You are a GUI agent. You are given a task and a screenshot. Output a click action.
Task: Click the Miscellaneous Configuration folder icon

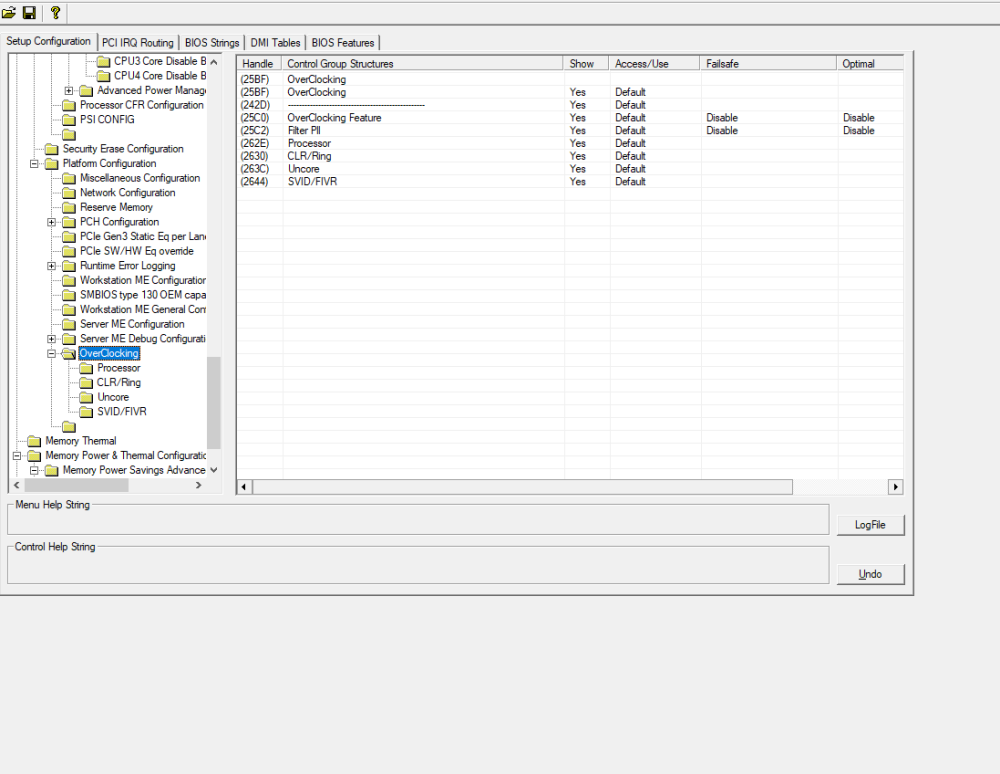click(69, 179)
